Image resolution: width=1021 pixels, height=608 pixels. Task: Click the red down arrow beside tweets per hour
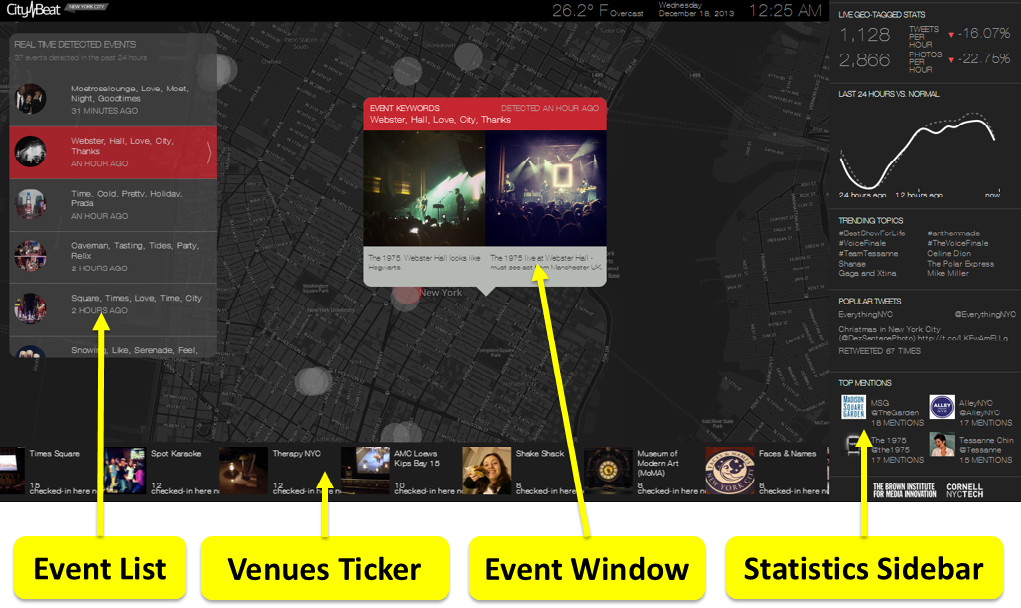point(951,35)
